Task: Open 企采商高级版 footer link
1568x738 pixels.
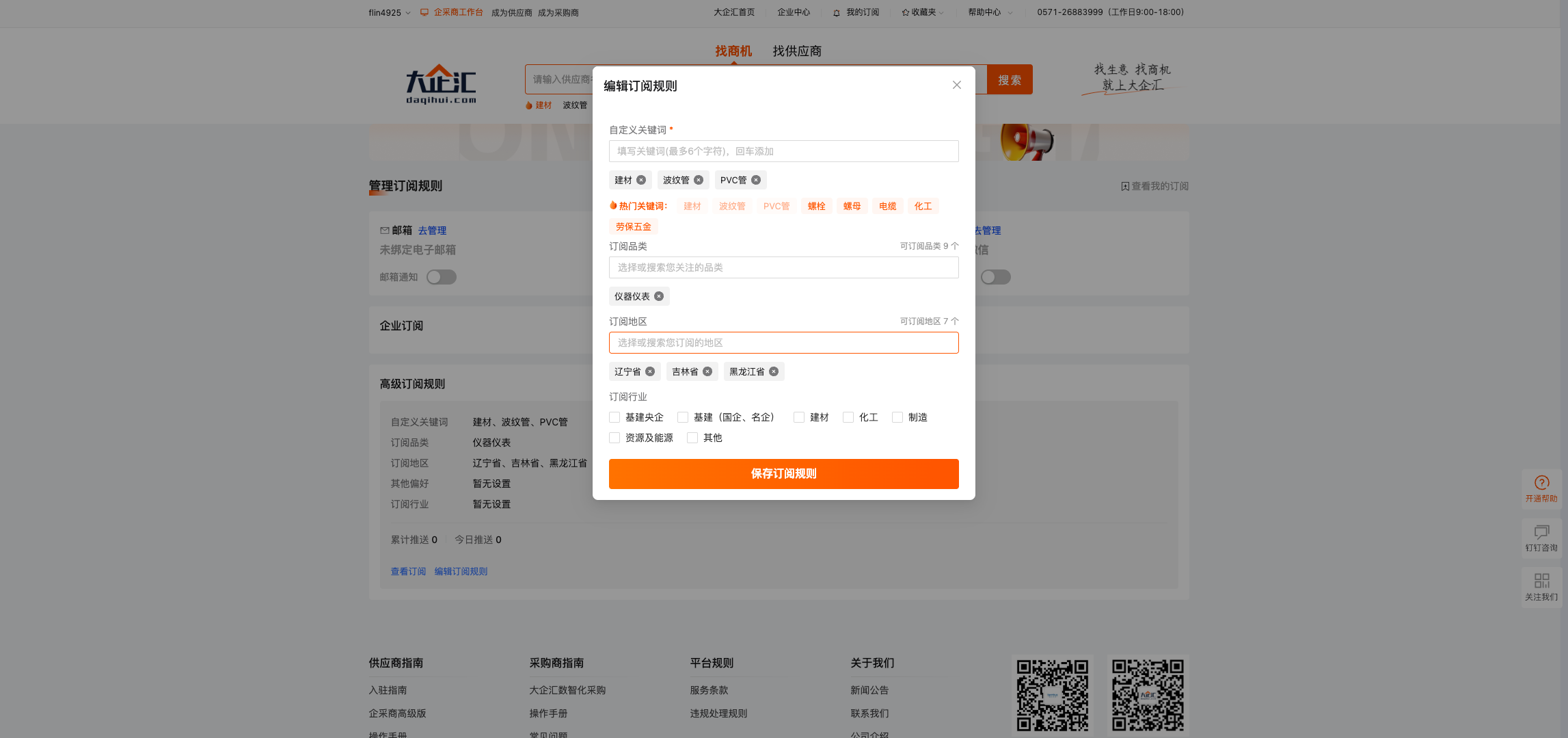Action: point(397,714)
